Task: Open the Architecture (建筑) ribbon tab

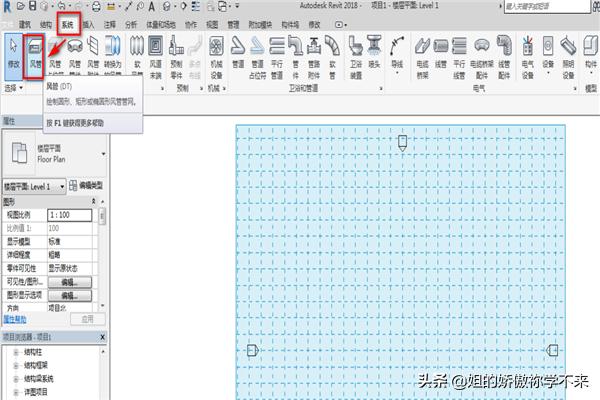Action: click(x=25, y=25)
